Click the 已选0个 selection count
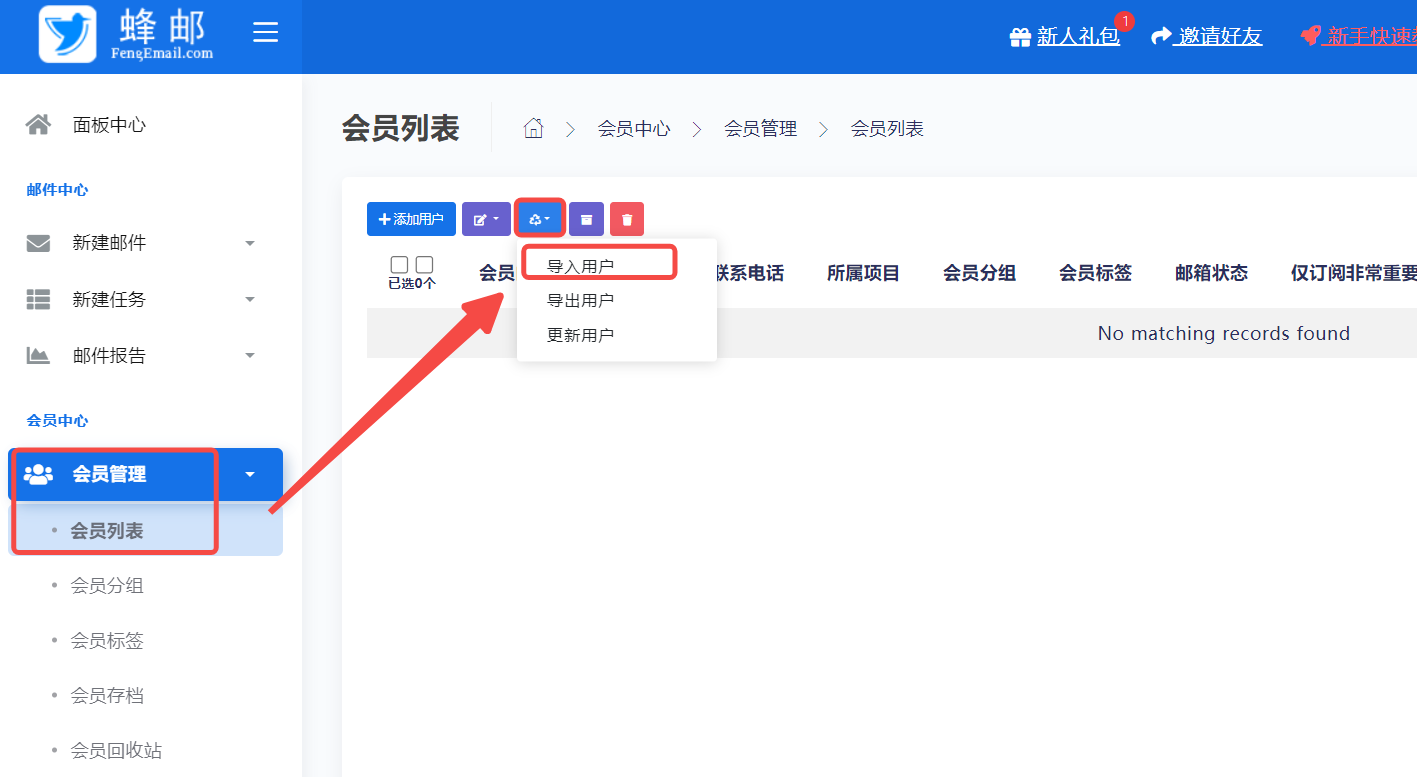 (412, 283)
